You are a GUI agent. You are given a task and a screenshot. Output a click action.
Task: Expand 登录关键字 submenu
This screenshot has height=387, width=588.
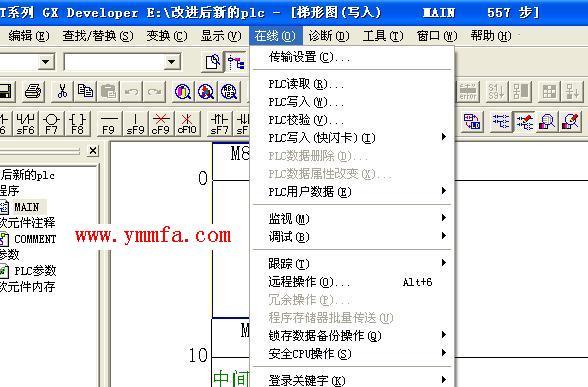coord(352,380)
